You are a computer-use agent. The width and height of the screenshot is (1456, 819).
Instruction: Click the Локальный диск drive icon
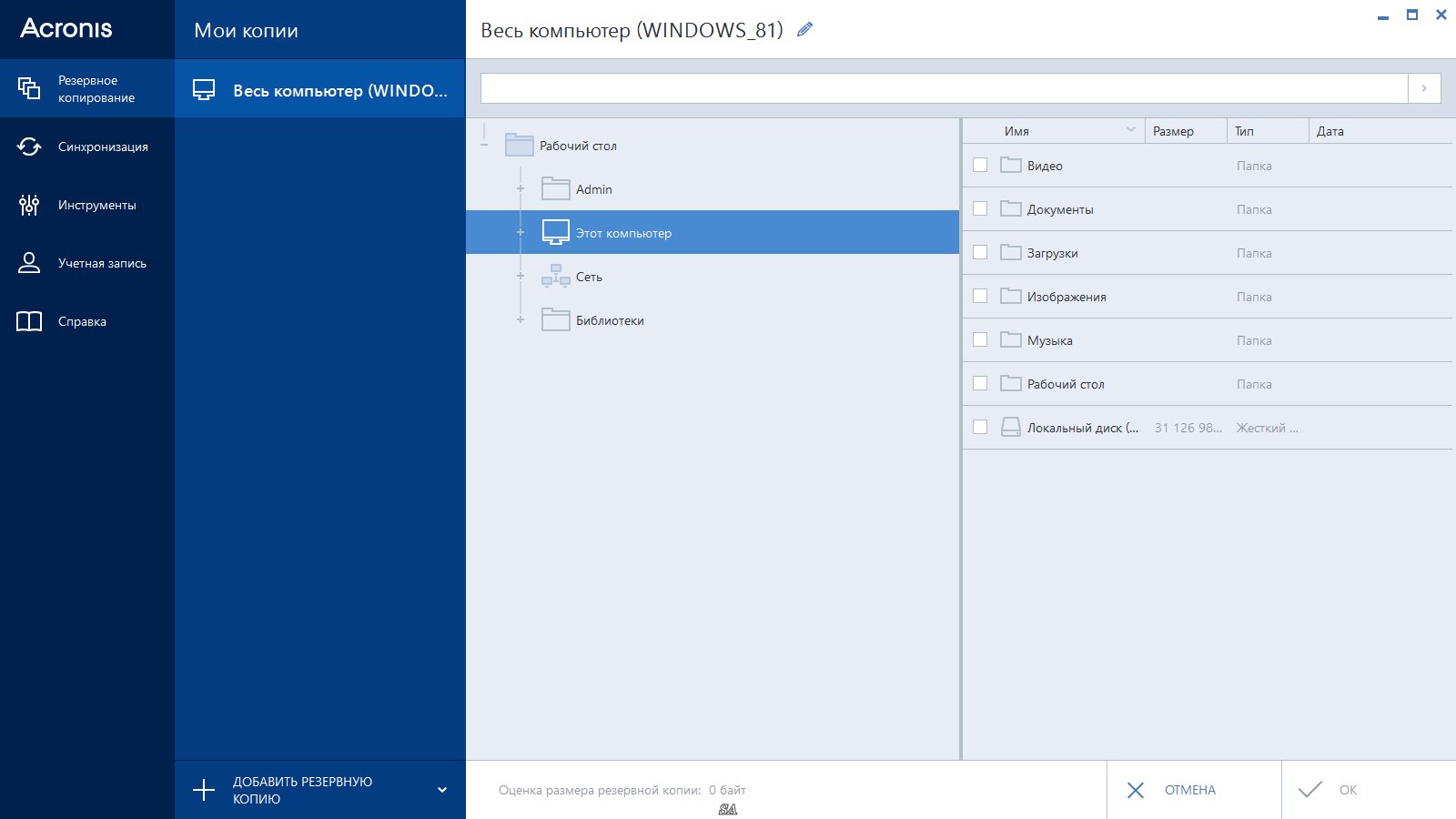pos(1010,427)
